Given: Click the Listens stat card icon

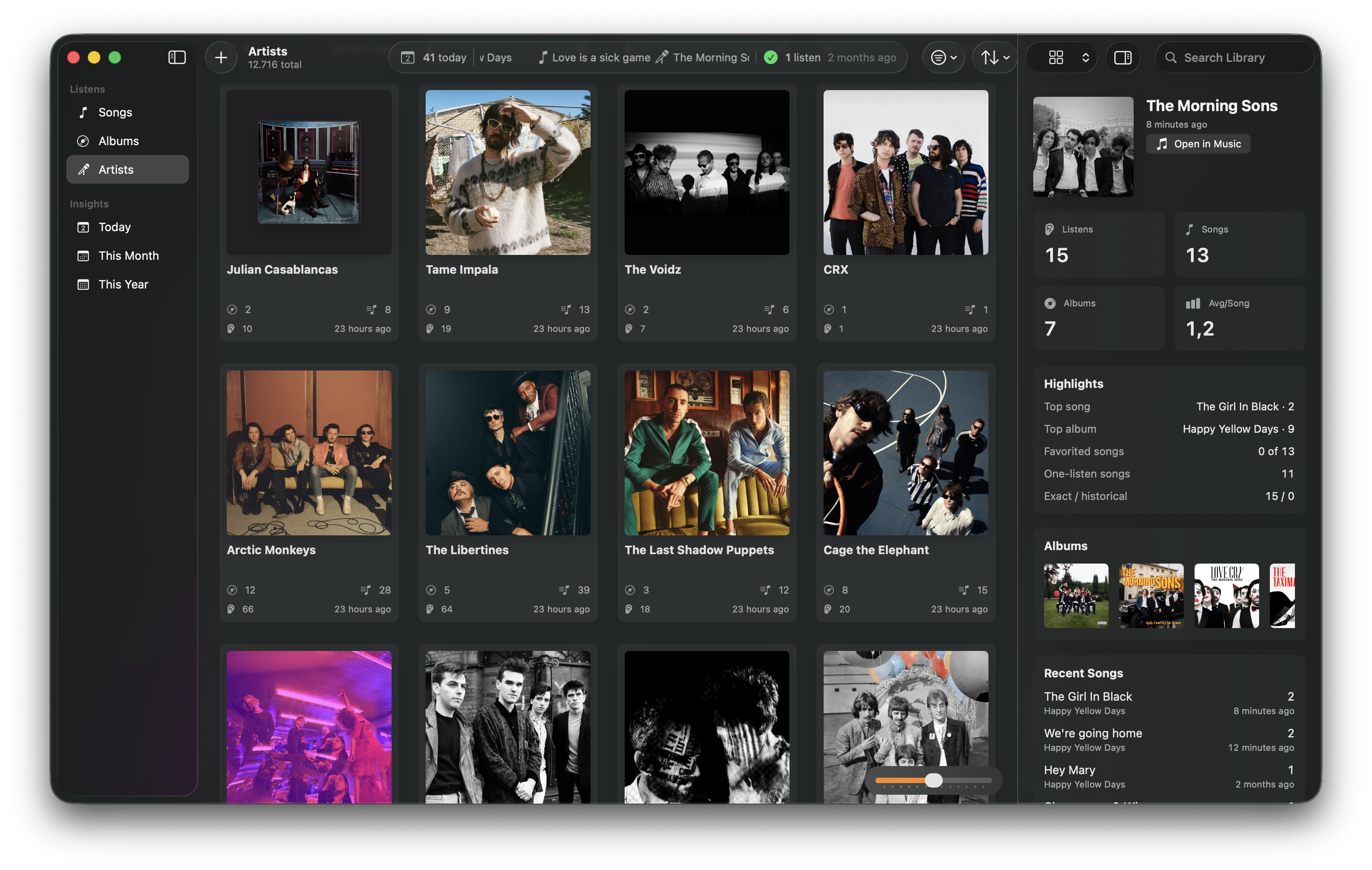Looking at the screenshot, I should [x=1049, y=229].
